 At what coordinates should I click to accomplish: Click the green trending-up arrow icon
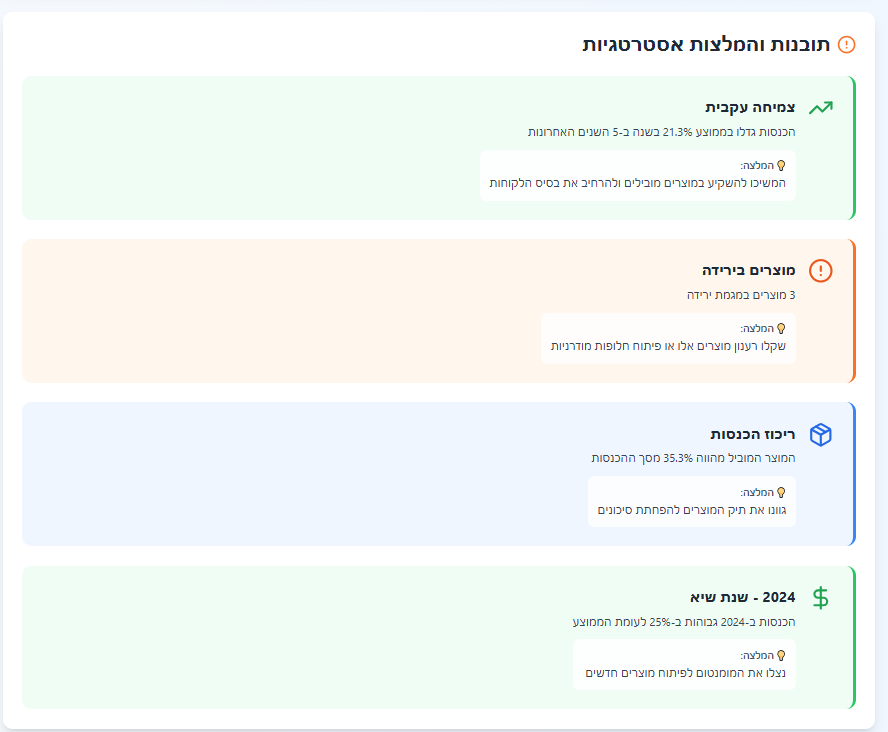pyautogui.click(x=820, y=108)
